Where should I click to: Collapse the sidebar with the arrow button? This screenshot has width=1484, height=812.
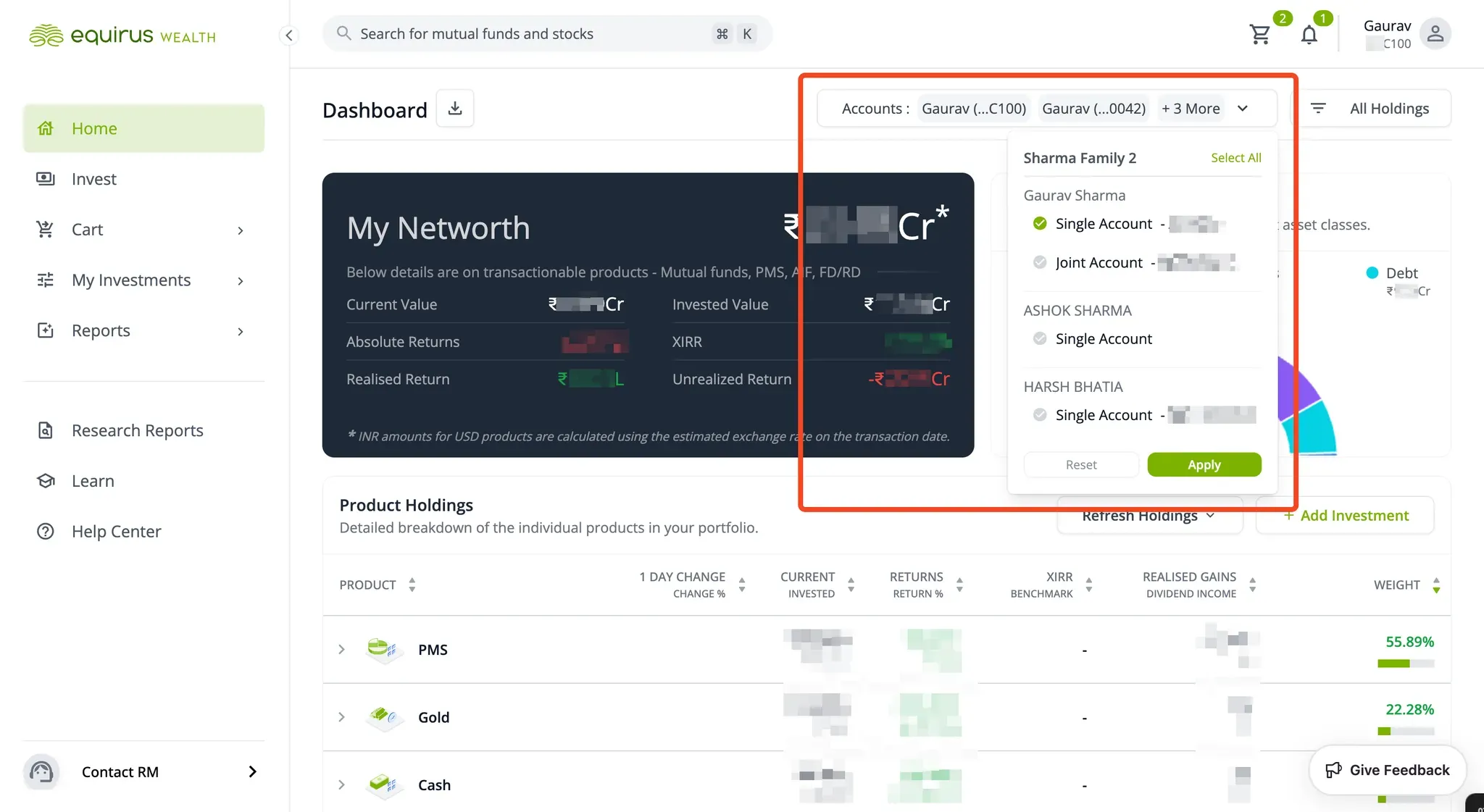click(289, 35)
